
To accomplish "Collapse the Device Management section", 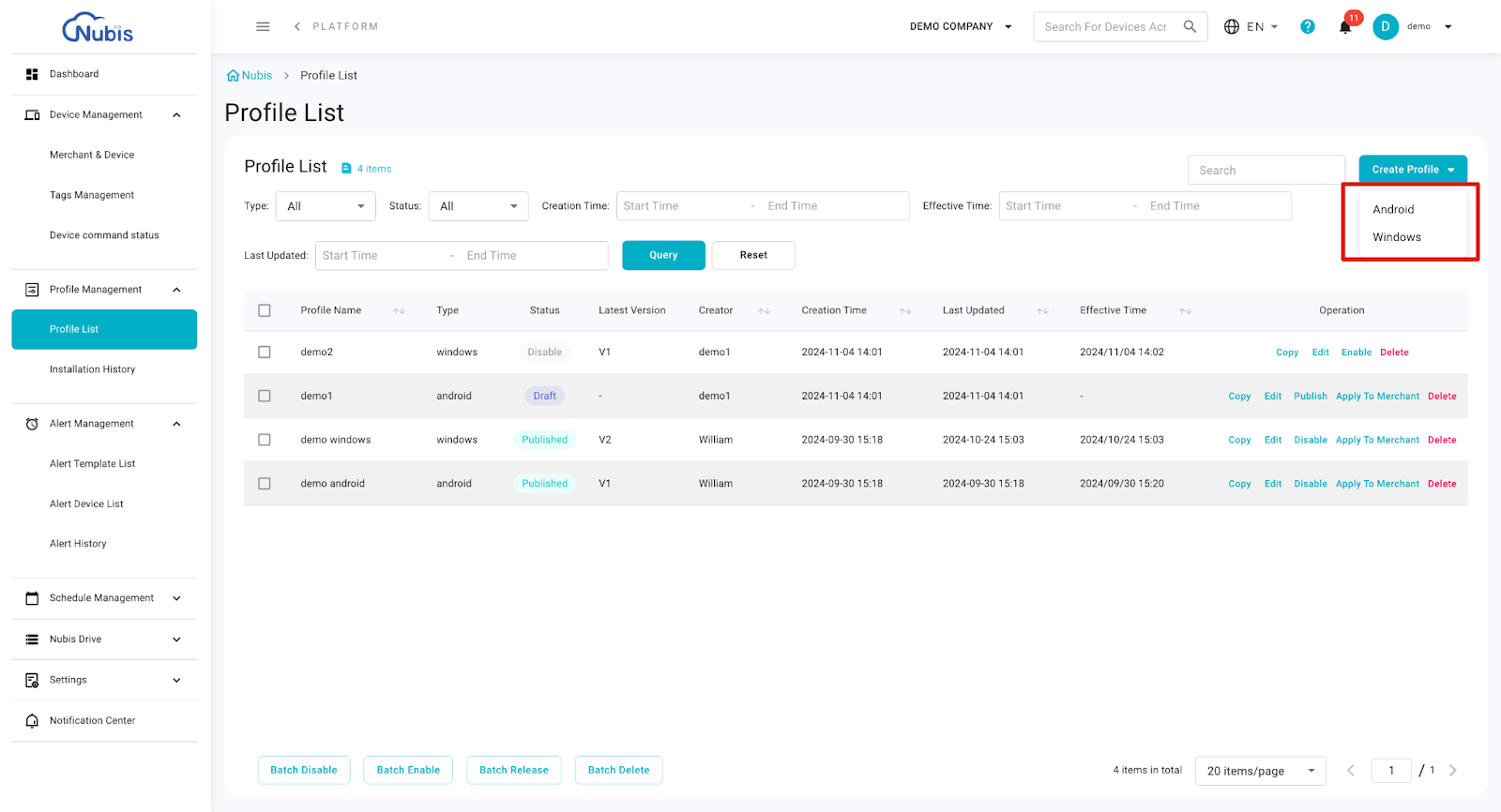I will coord(176,114).
